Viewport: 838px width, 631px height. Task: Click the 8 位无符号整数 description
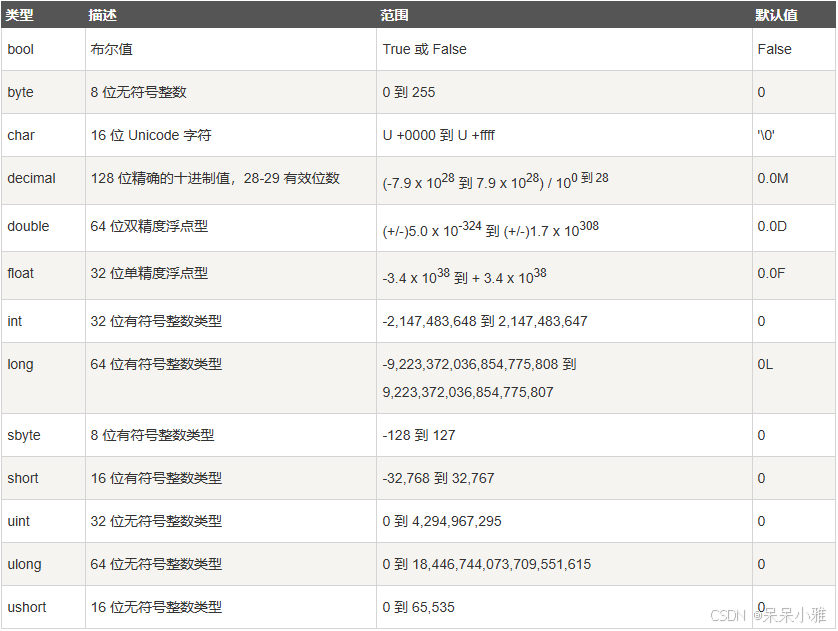(138, 92)
